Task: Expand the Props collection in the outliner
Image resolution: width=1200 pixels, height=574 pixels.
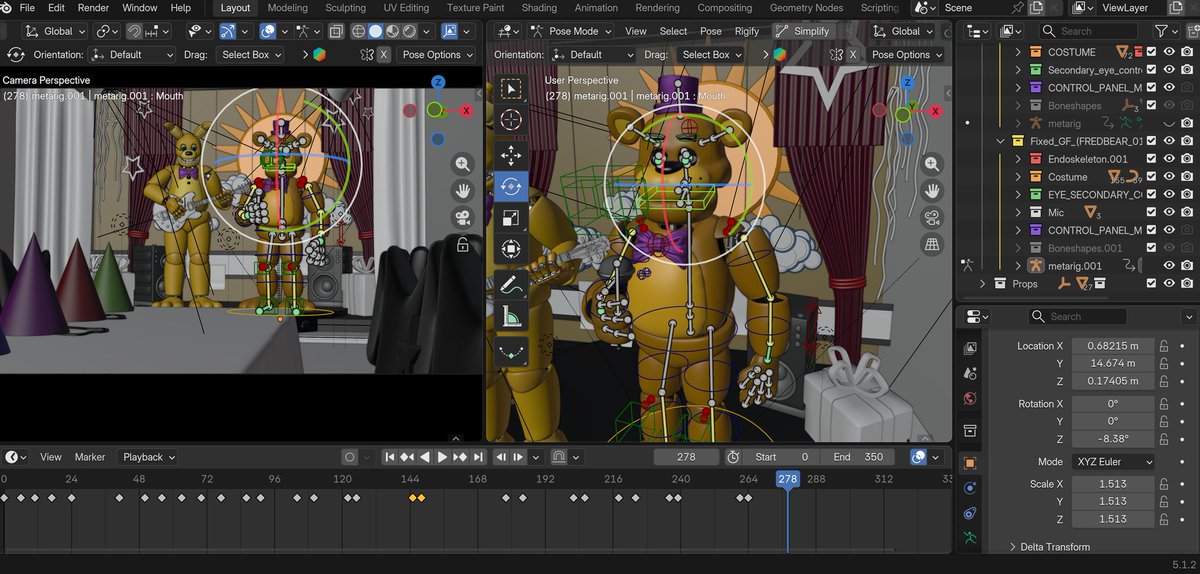Action: (982, 284)
